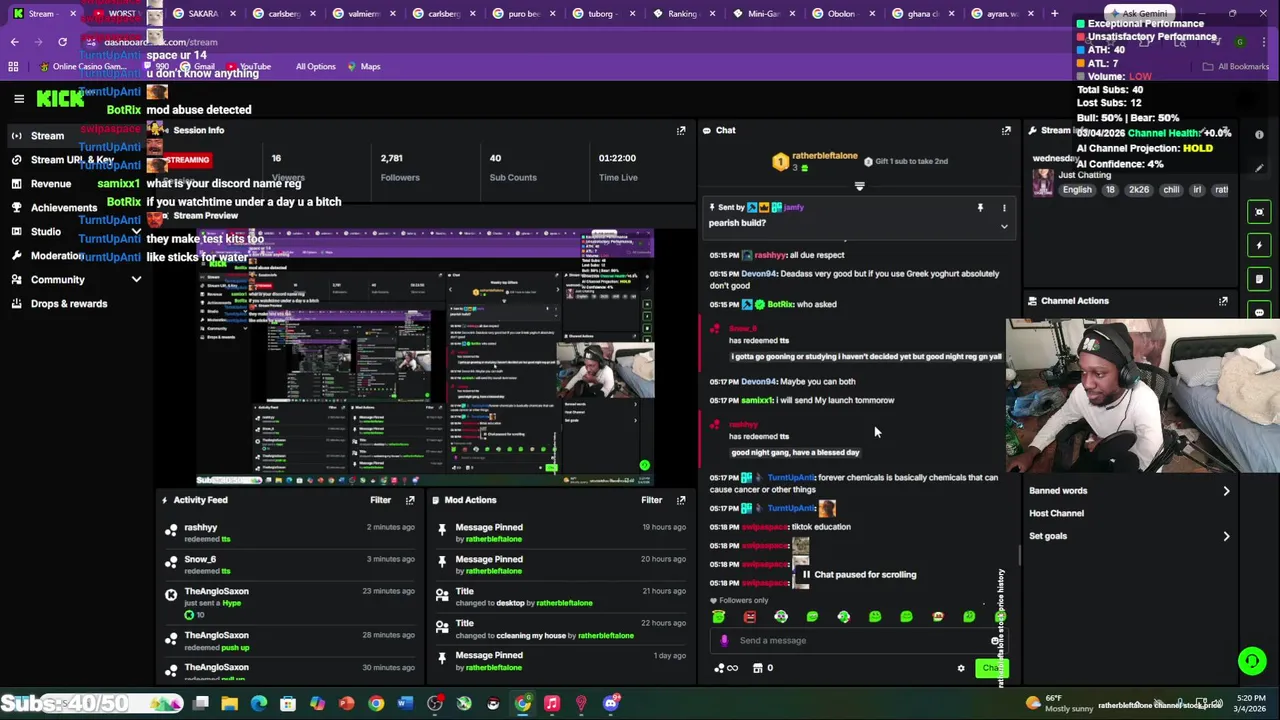
Task: Reload the page
Action: [62, 42]
